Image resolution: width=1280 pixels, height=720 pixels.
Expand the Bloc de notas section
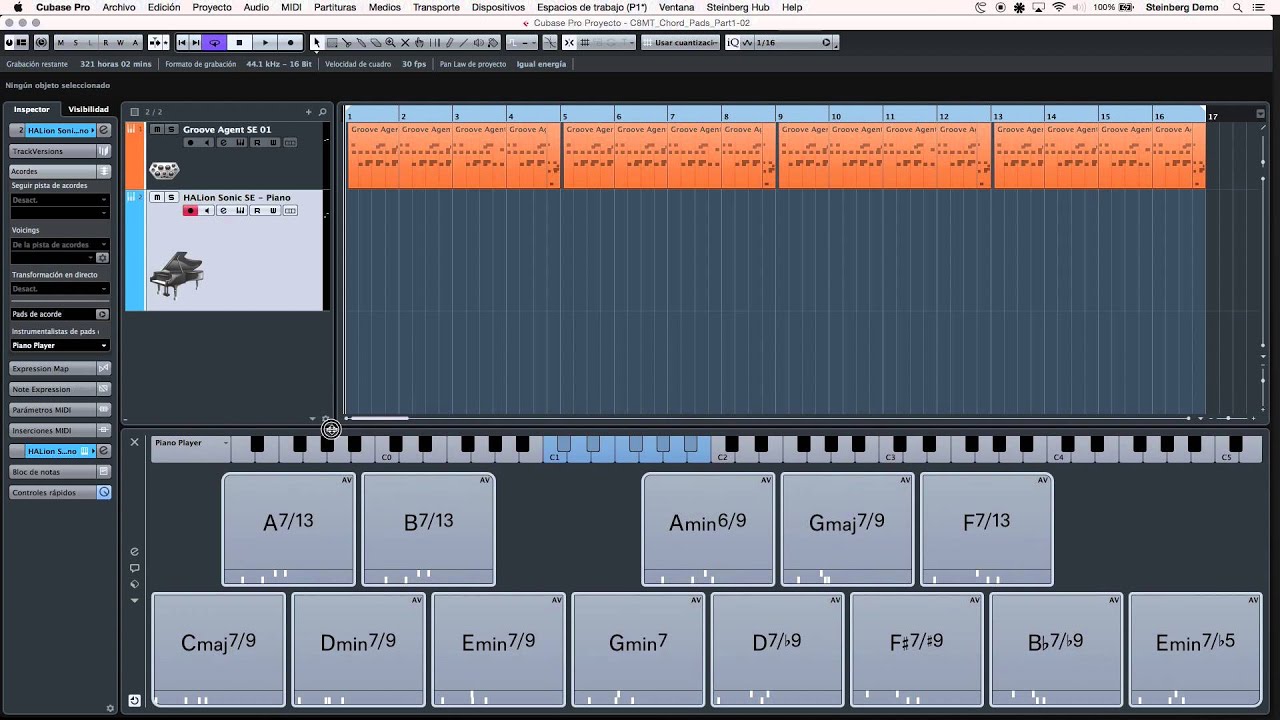coord(60,472)
